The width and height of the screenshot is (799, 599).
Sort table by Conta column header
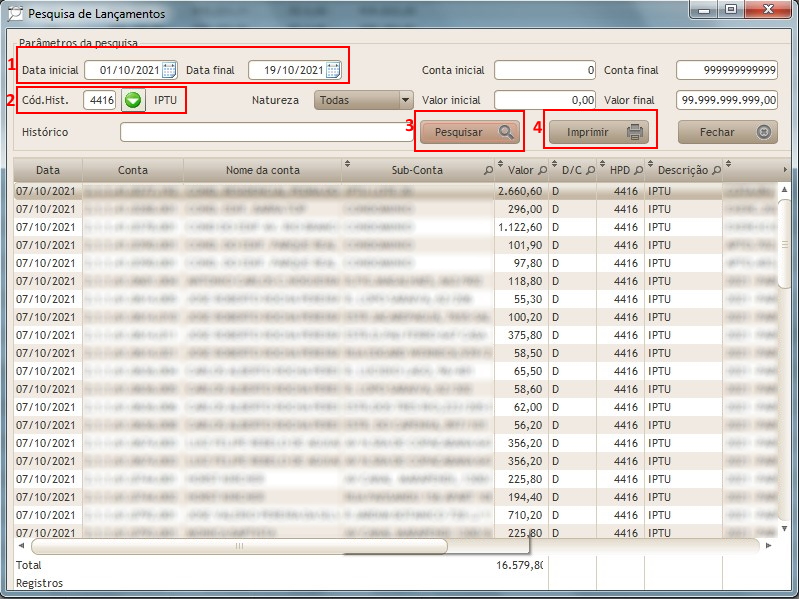[132, 171]
